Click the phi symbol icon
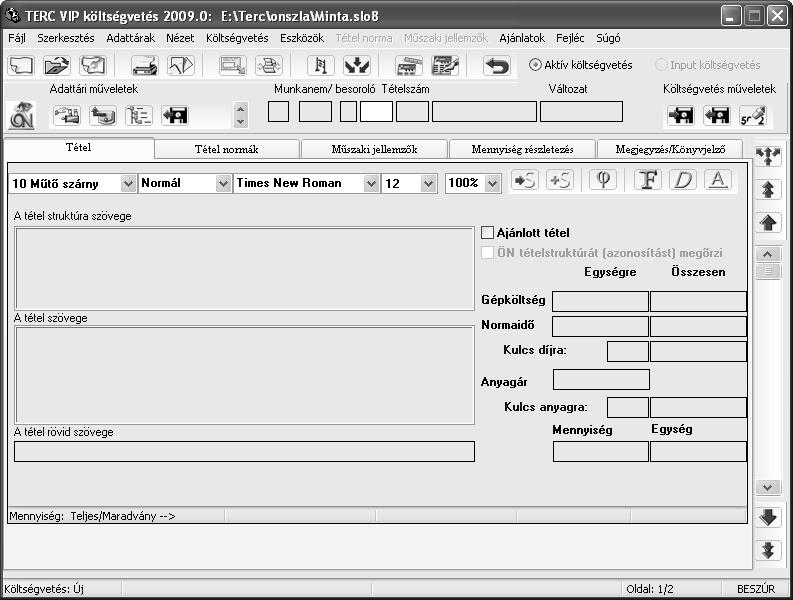Screen dimensions: 793x600 [603, 180]
